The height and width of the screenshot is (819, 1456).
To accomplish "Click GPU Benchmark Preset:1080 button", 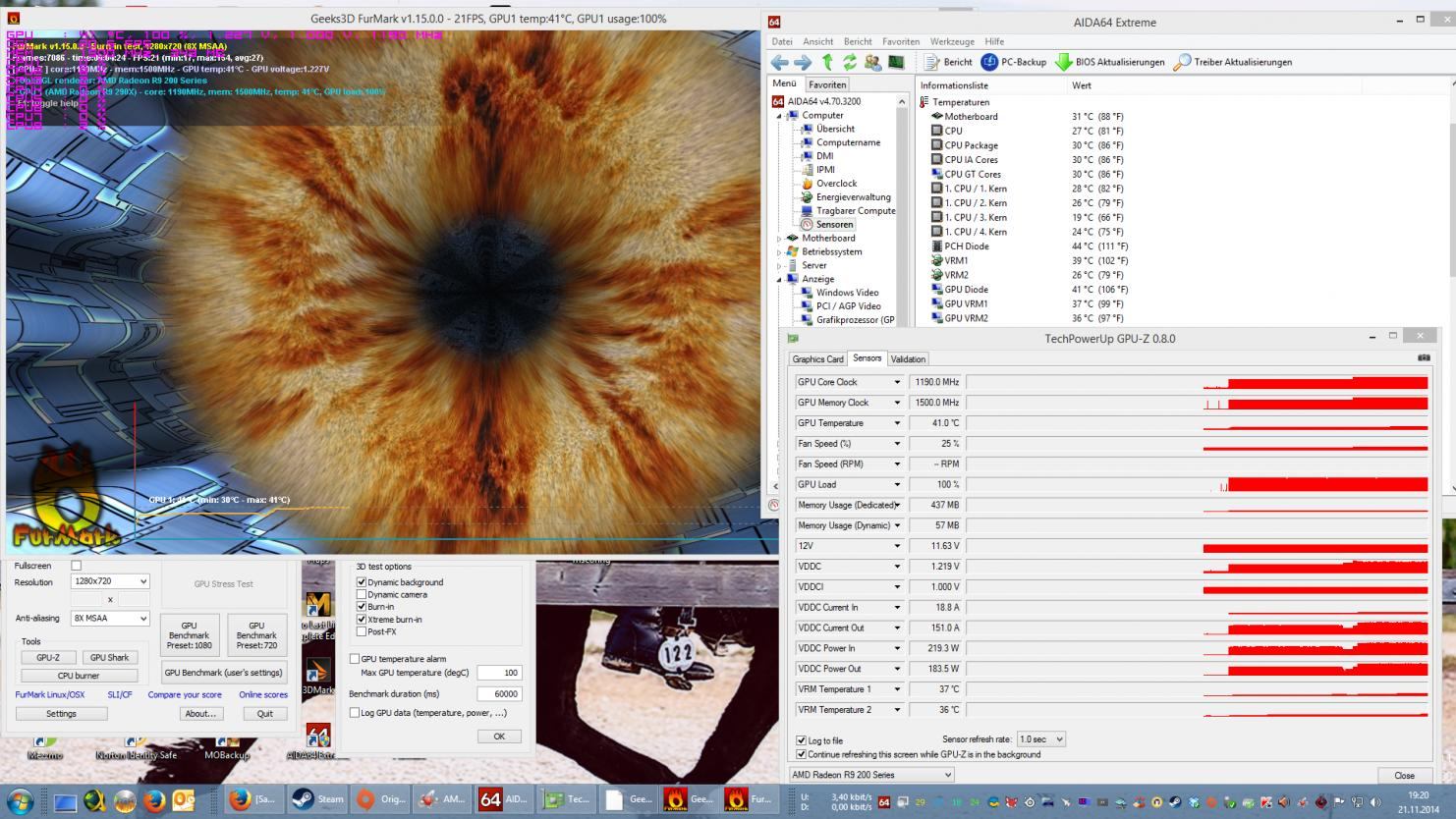I will click(189, 635).
